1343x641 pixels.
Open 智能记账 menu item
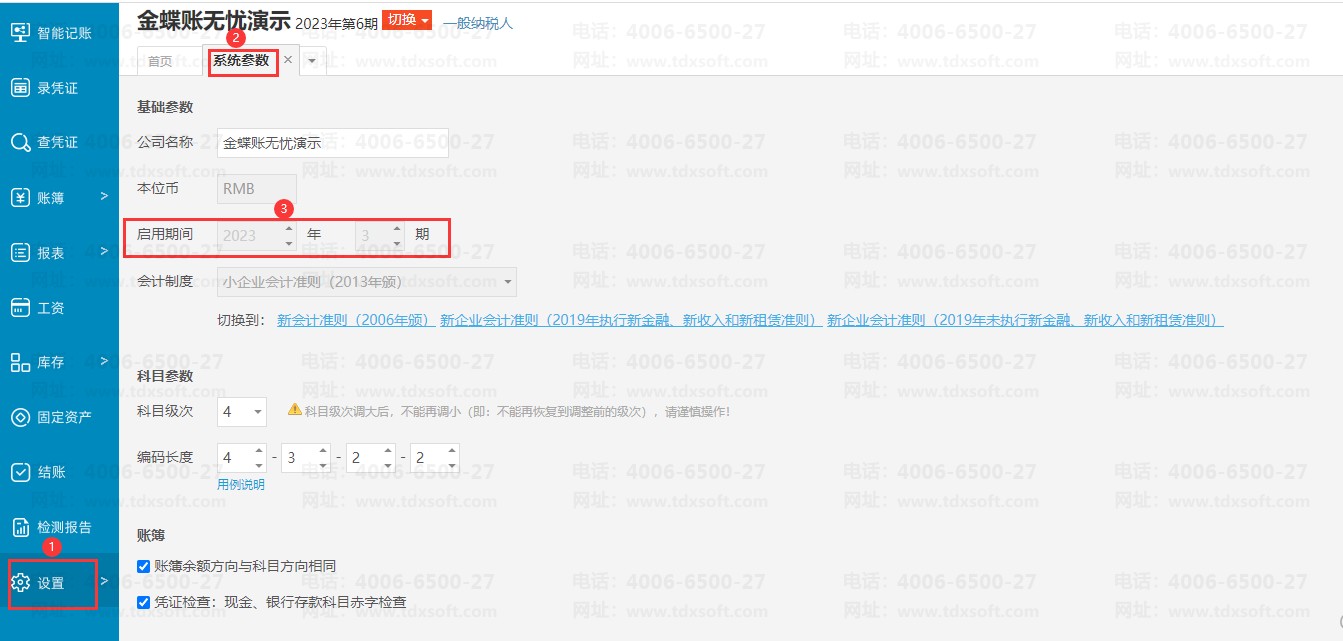pyautogui.click(x=64, y=33)
